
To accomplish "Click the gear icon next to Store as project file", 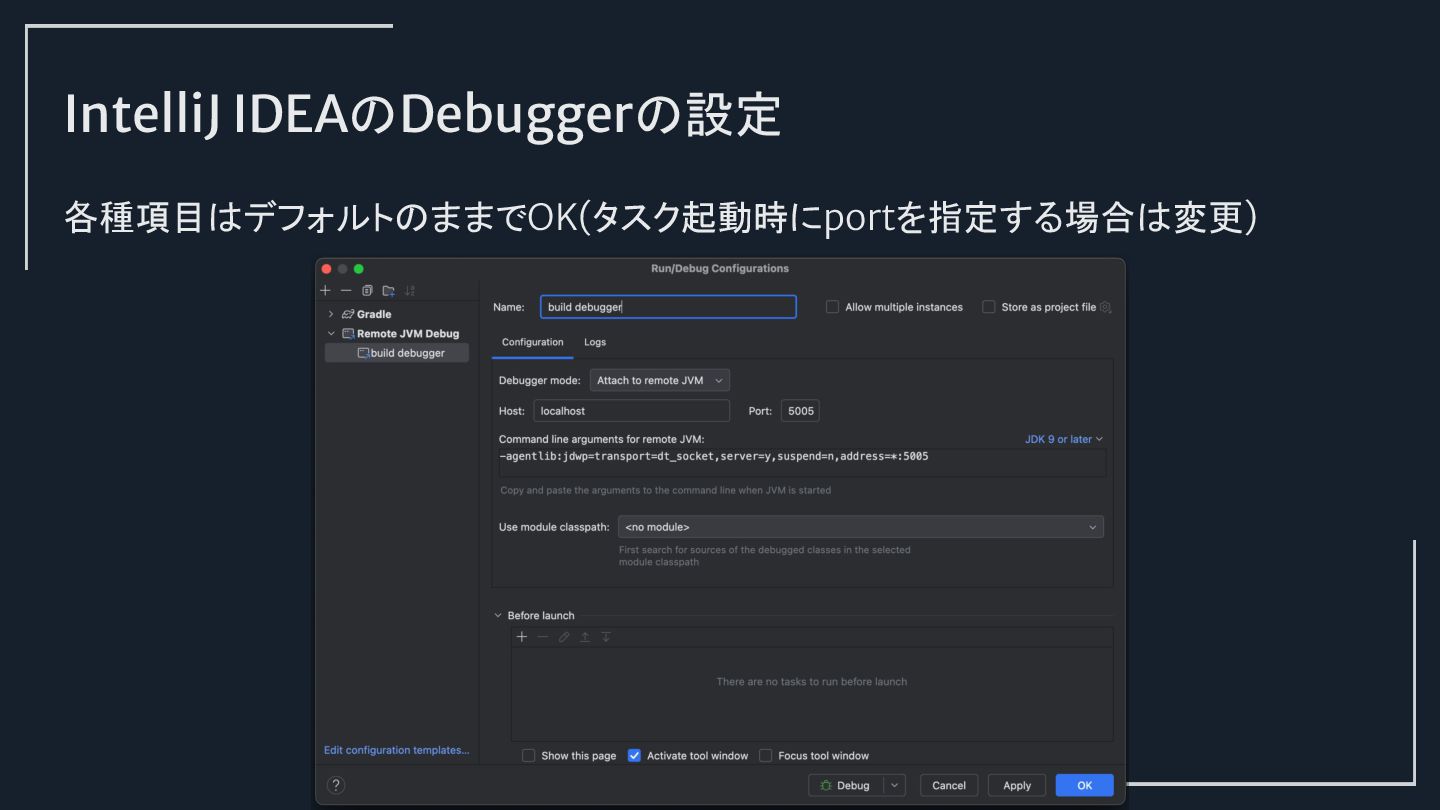I will pos(1106,307).
